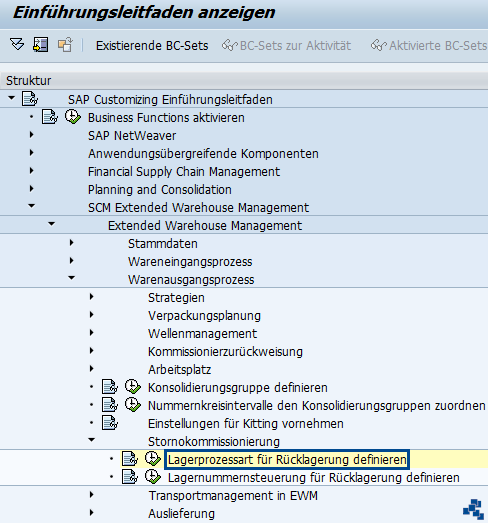This screenshot has width=488, height=523.
Task: Expand the Arbeitsplatz node
Action: coord(91,369)
